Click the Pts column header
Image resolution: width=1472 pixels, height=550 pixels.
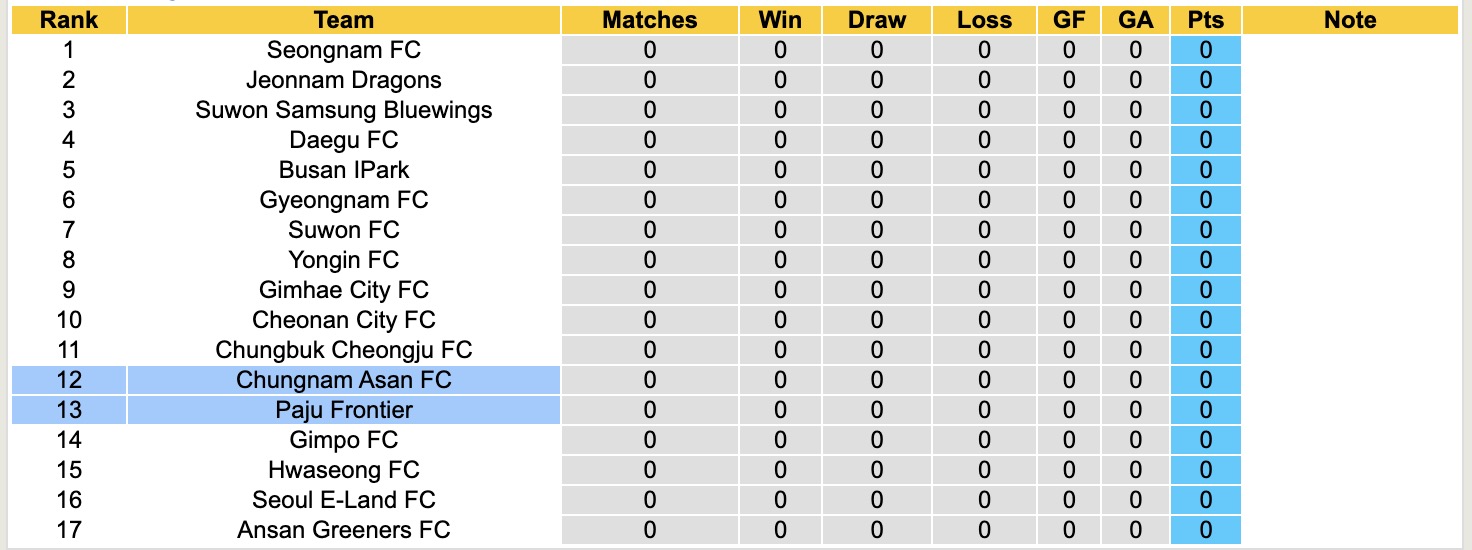[1205, 20]
